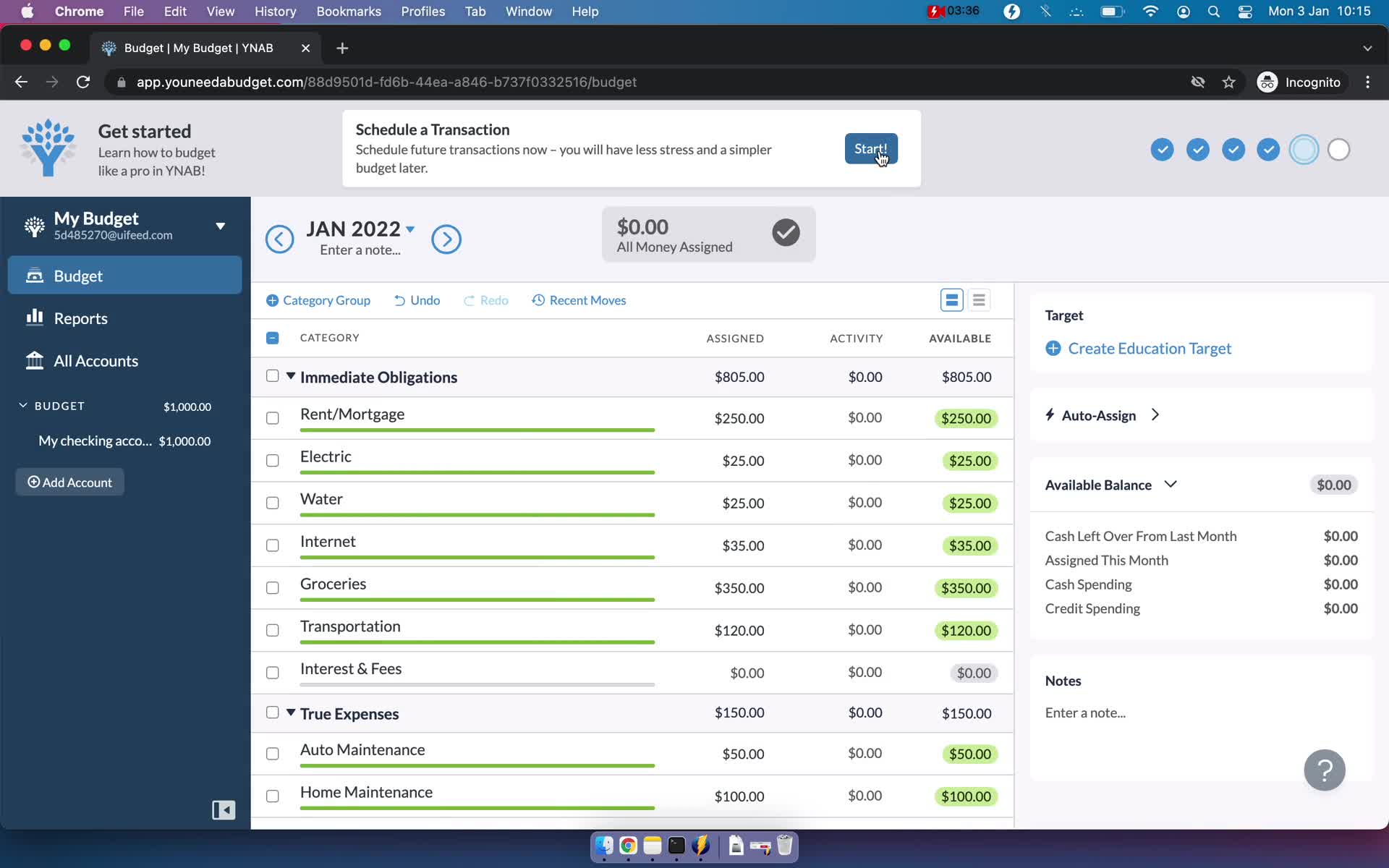Click the History menu in macOS menu bar
The height and width of the screenshot is (868, 1389).
click(x=275, y=11)
